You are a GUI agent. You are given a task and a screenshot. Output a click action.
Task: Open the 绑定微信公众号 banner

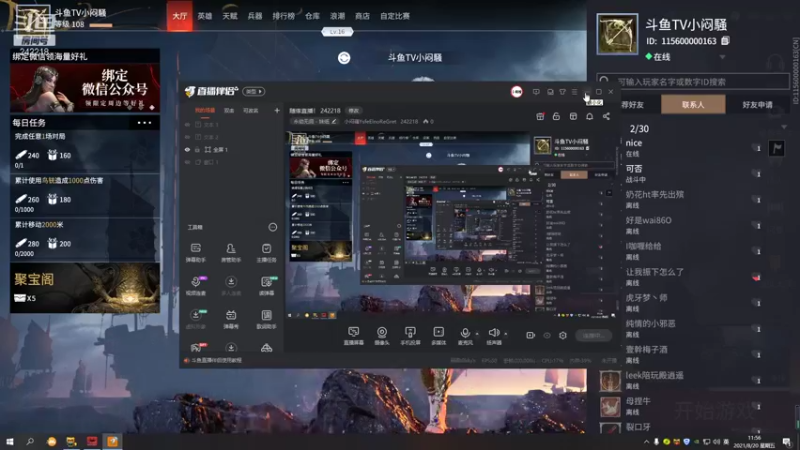(85, 88)
